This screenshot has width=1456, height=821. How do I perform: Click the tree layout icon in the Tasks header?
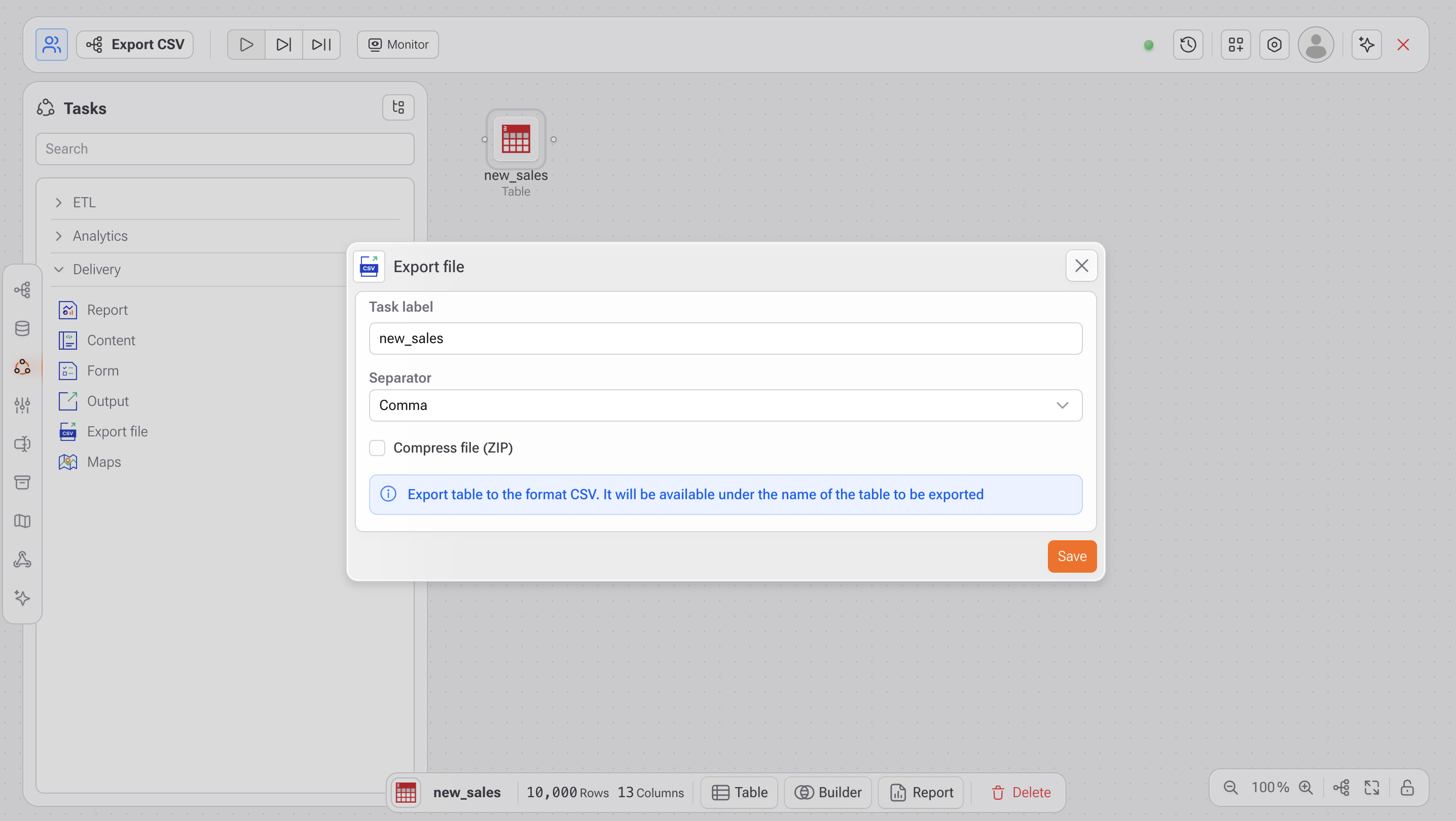click(x=398, y=107)
